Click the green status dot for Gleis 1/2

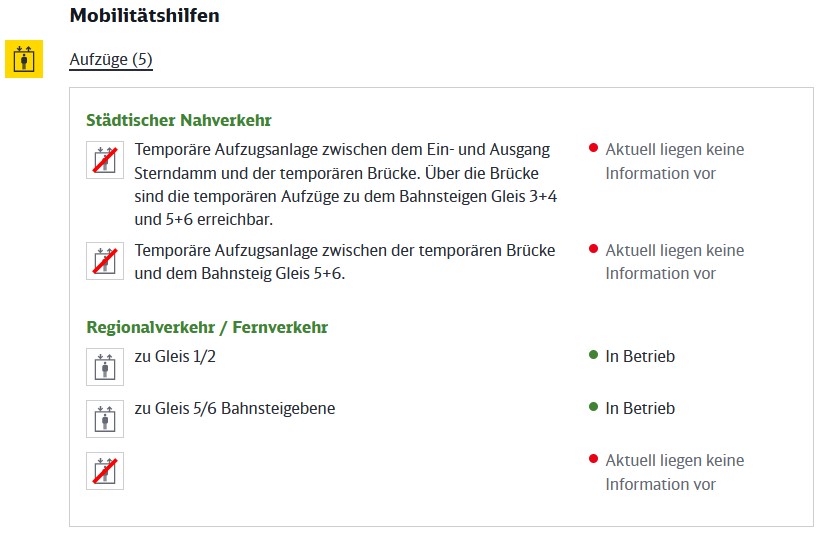(x=594, y=355)
